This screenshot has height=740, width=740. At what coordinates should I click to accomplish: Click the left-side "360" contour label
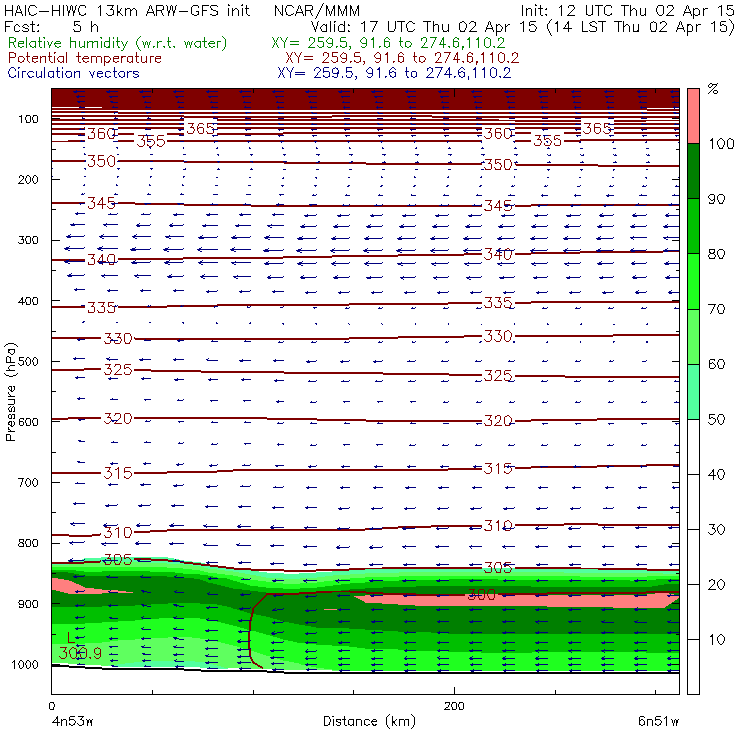(x=101, y=134)
